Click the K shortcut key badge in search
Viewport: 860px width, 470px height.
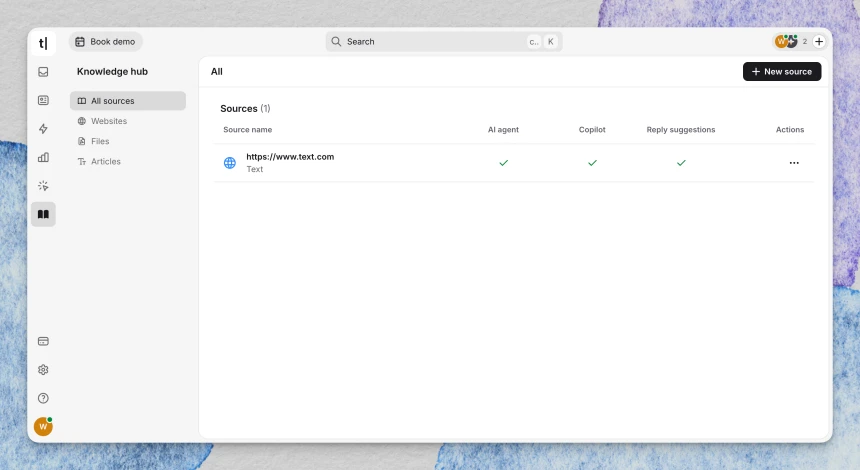(x=551, y=42)
